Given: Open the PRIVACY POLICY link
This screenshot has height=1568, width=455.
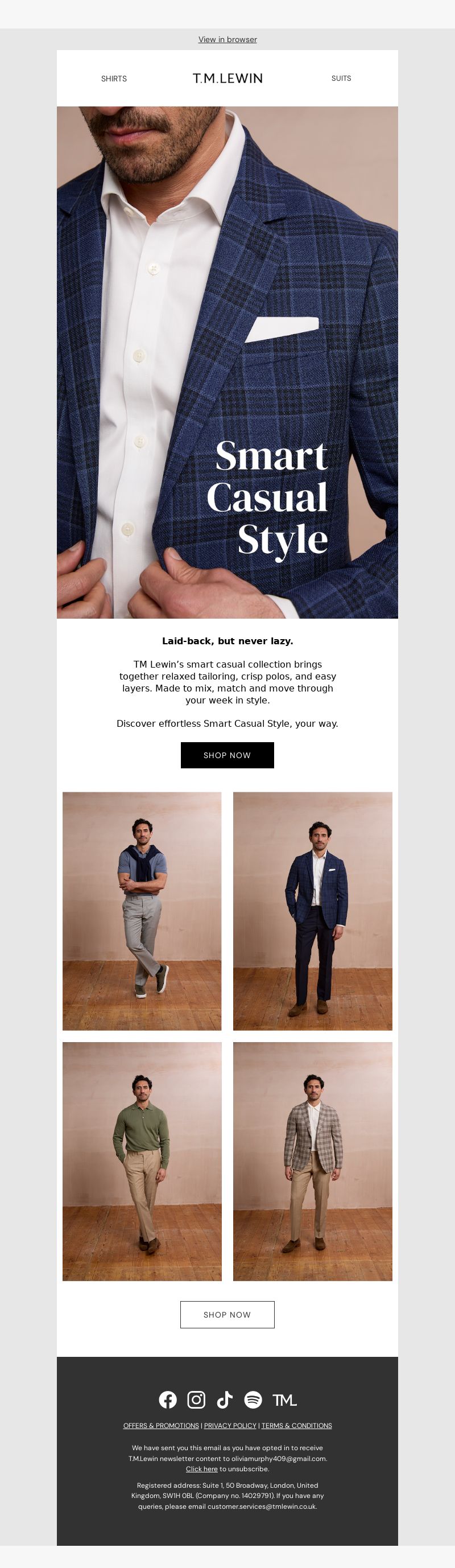Looking at the screenshot, I should 230,1426.
